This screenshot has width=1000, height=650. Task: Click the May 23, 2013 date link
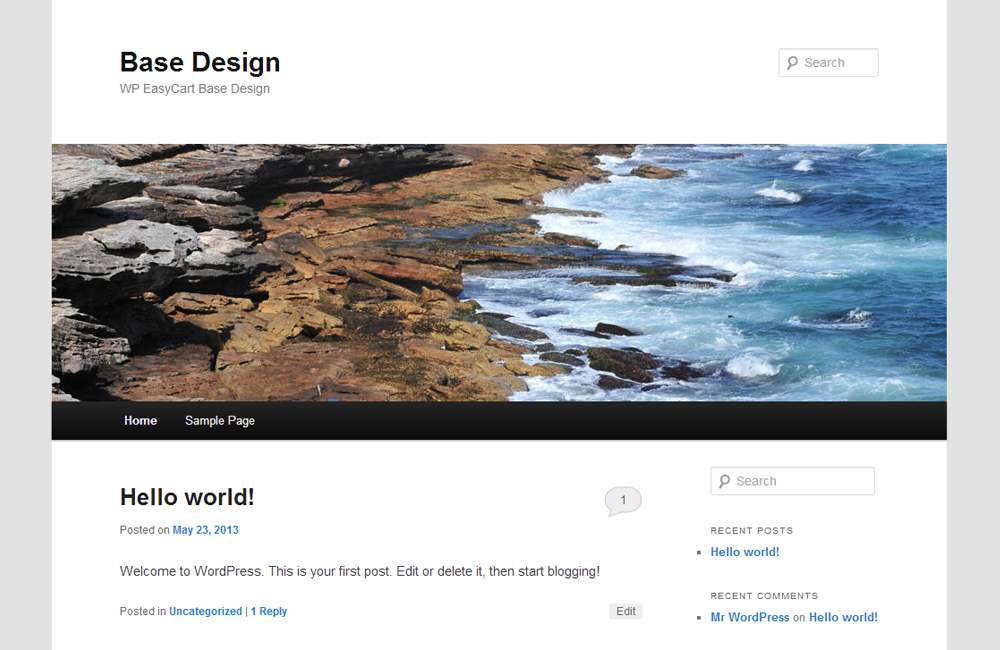(205, 530)
